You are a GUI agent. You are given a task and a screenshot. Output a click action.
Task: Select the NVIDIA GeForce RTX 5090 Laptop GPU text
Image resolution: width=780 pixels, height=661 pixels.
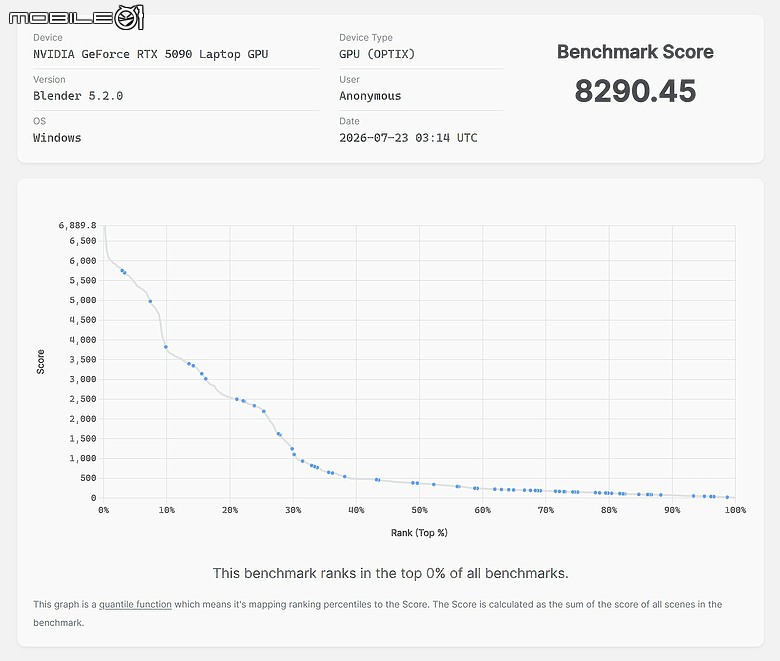click(x=151, y=54)
